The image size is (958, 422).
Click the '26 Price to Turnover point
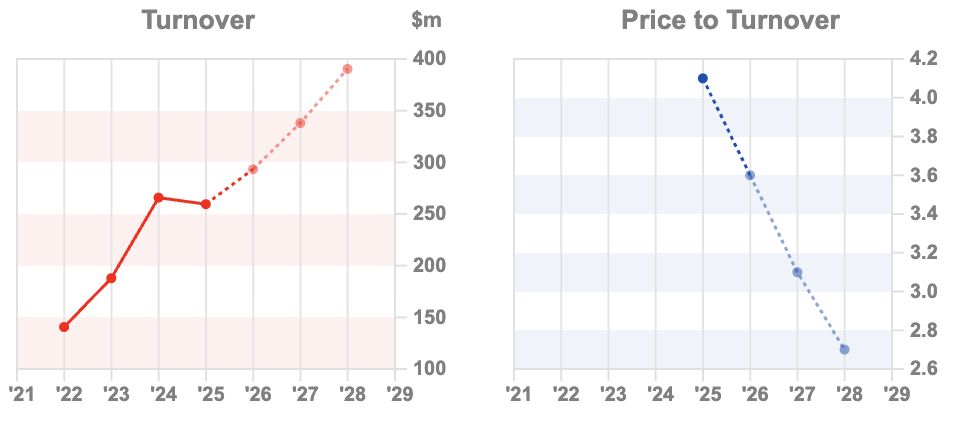click(750, 175)
